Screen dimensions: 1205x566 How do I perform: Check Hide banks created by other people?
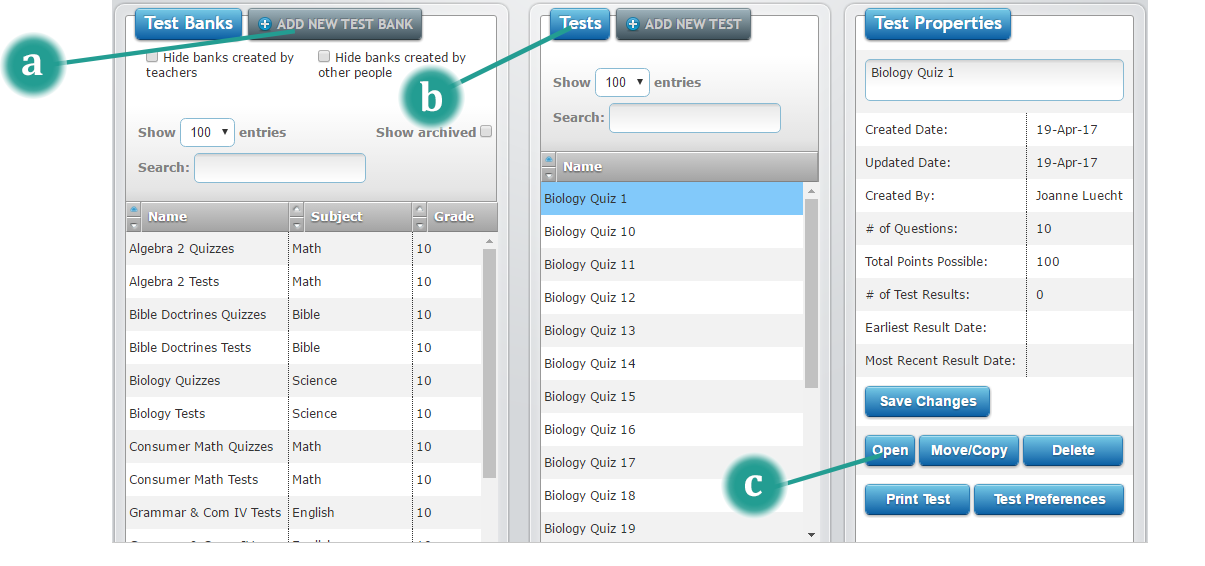[324, 58]
